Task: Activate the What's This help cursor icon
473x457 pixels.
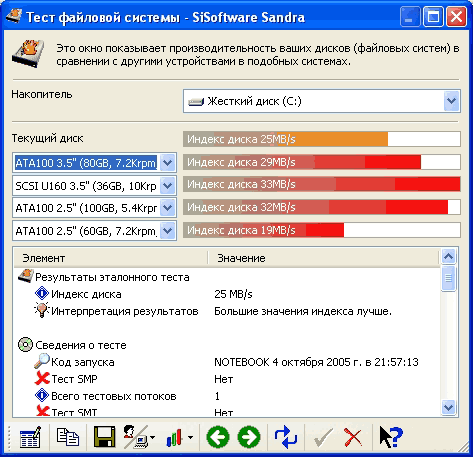Action: [x=391, y=437]
